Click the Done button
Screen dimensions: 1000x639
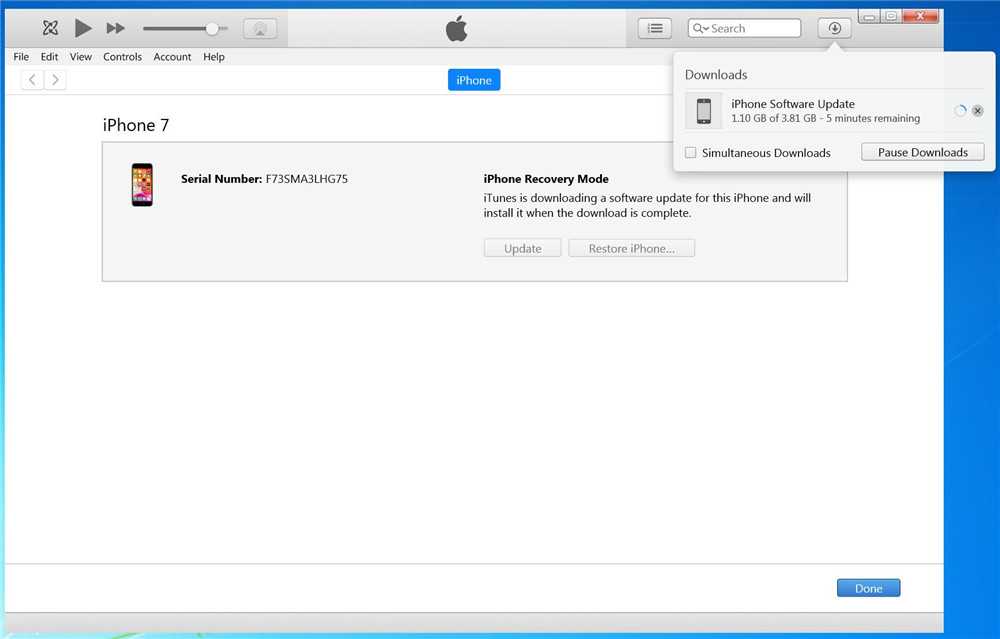[868, 588]
